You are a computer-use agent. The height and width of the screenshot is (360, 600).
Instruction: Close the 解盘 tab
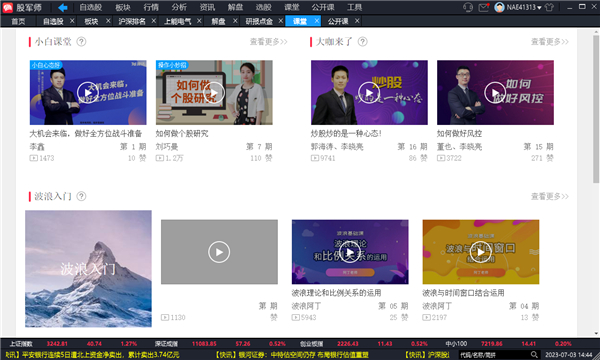pyautogui.click(x=235, y=21)
